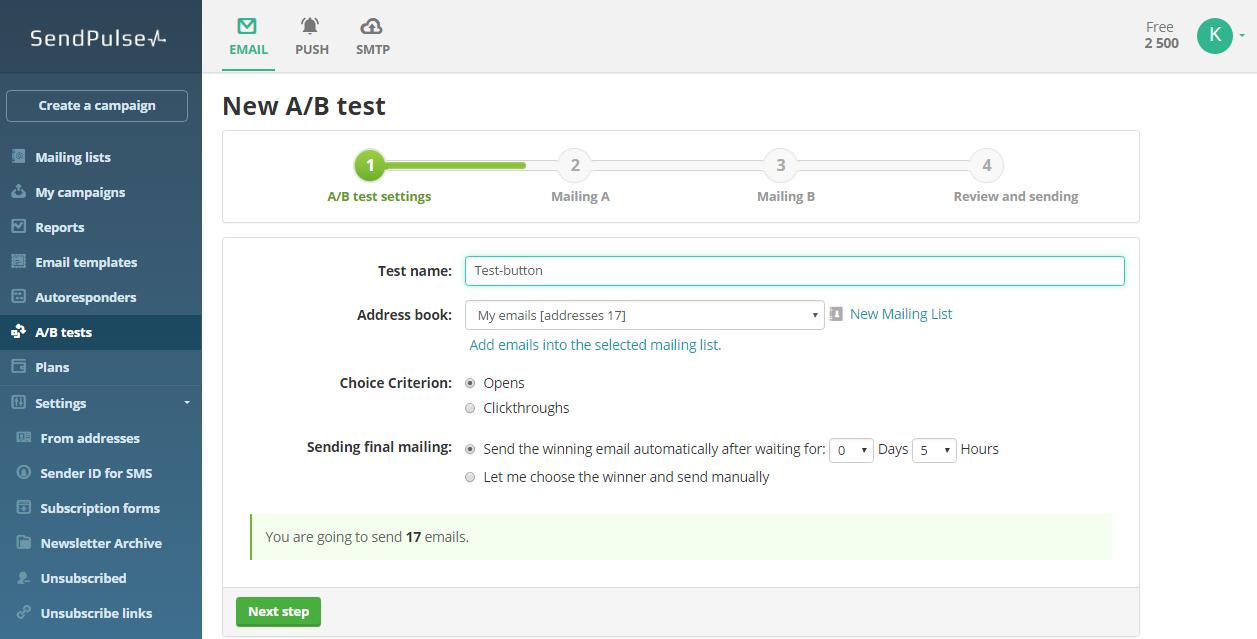Click the Unsubscribe links chain icon
The image size is (1257, 639).
tap(23, 613)
